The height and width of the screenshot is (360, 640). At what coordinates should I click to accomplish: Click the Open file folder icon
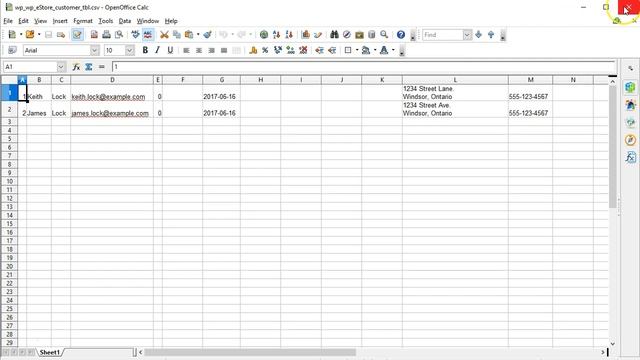click(30, 35)
